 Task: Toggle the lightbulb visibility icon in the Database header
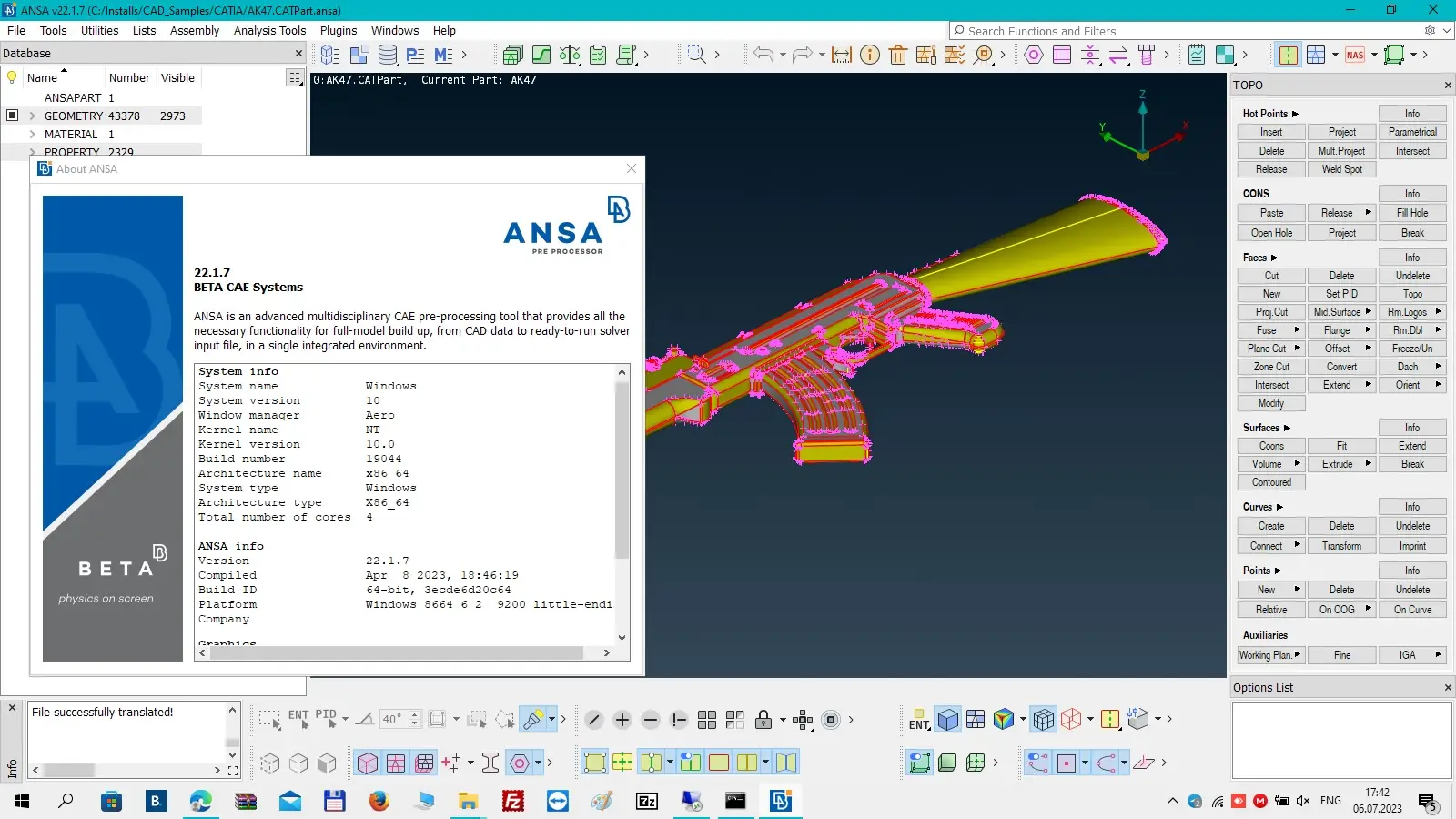point(12,77)
